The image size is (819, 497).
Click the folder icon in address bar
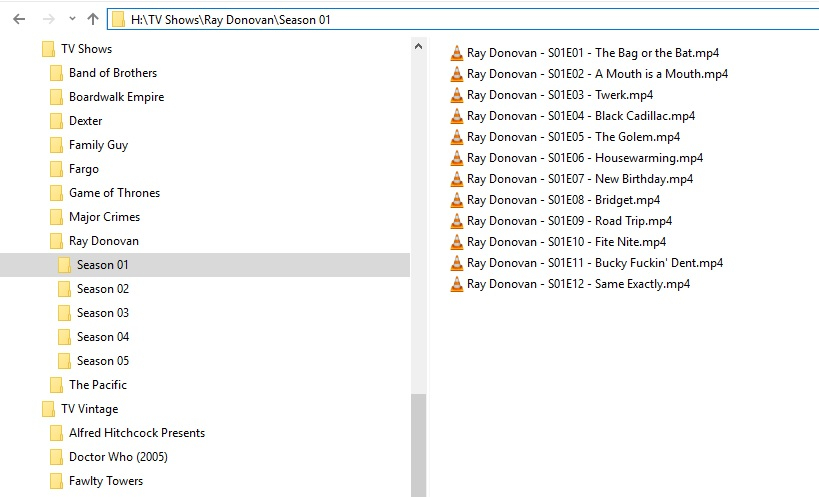click(119, 19)
